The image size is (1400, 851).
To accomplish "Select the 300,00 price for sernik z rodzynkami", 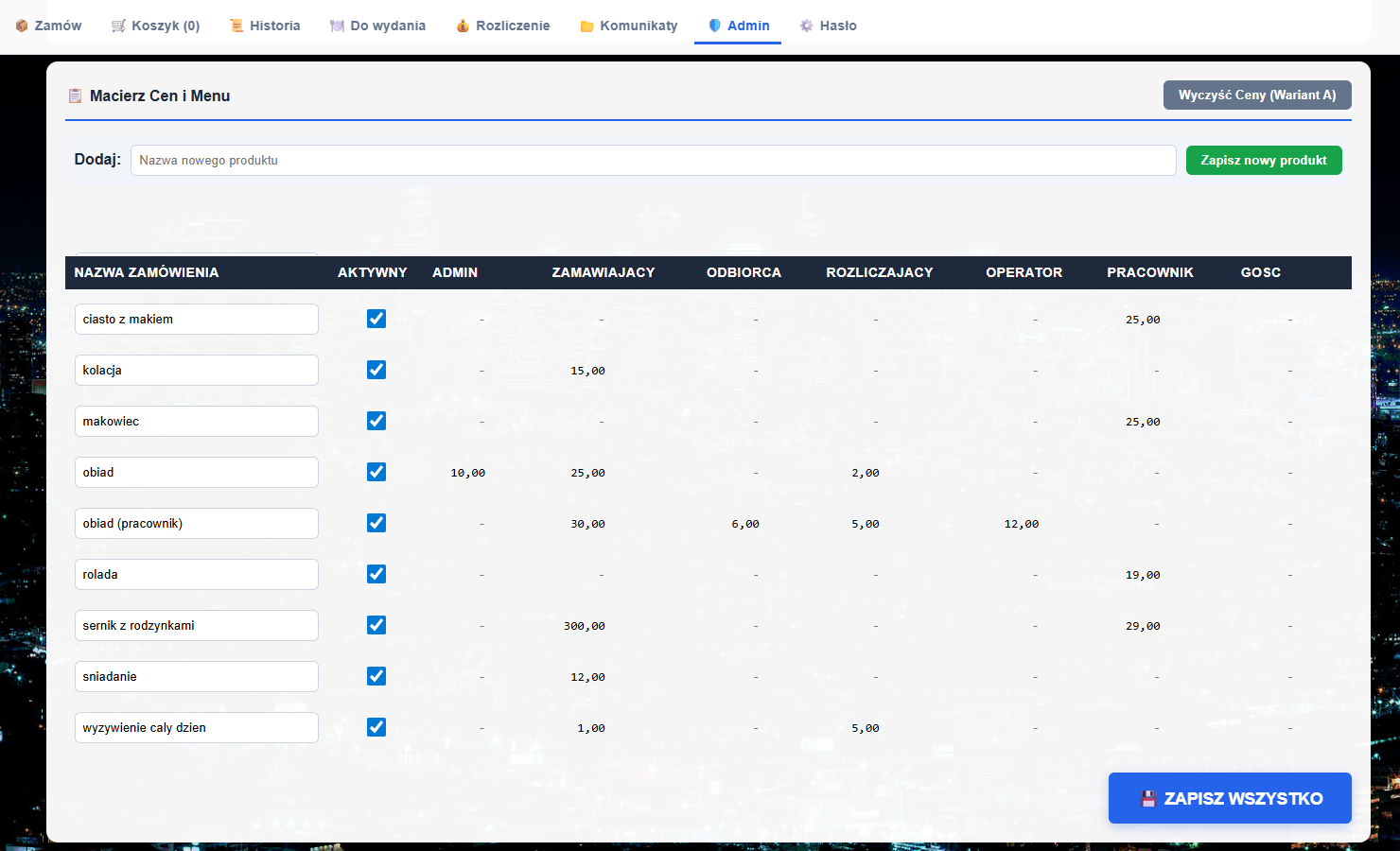I will click(x=585, y=626).
